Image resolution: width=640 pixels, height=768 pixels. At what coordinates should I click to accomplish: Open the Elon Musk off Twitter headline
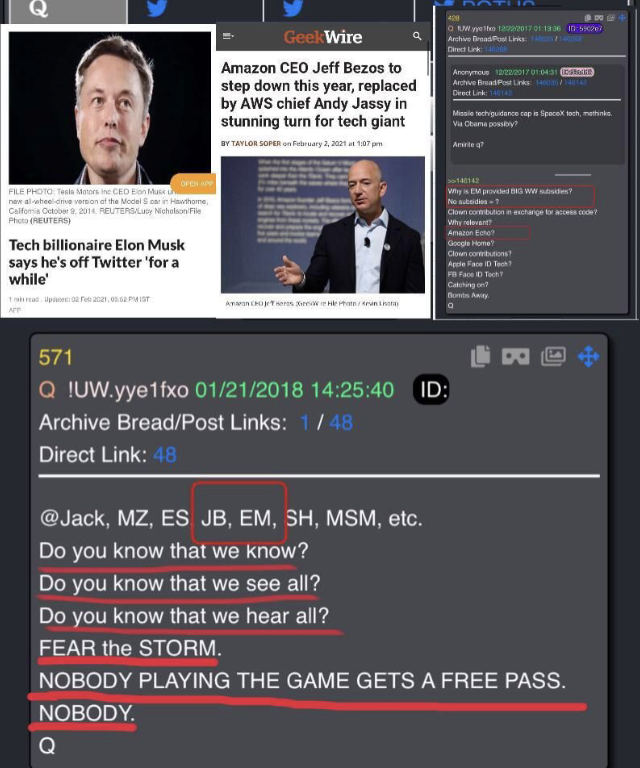(x=96, y=262)
